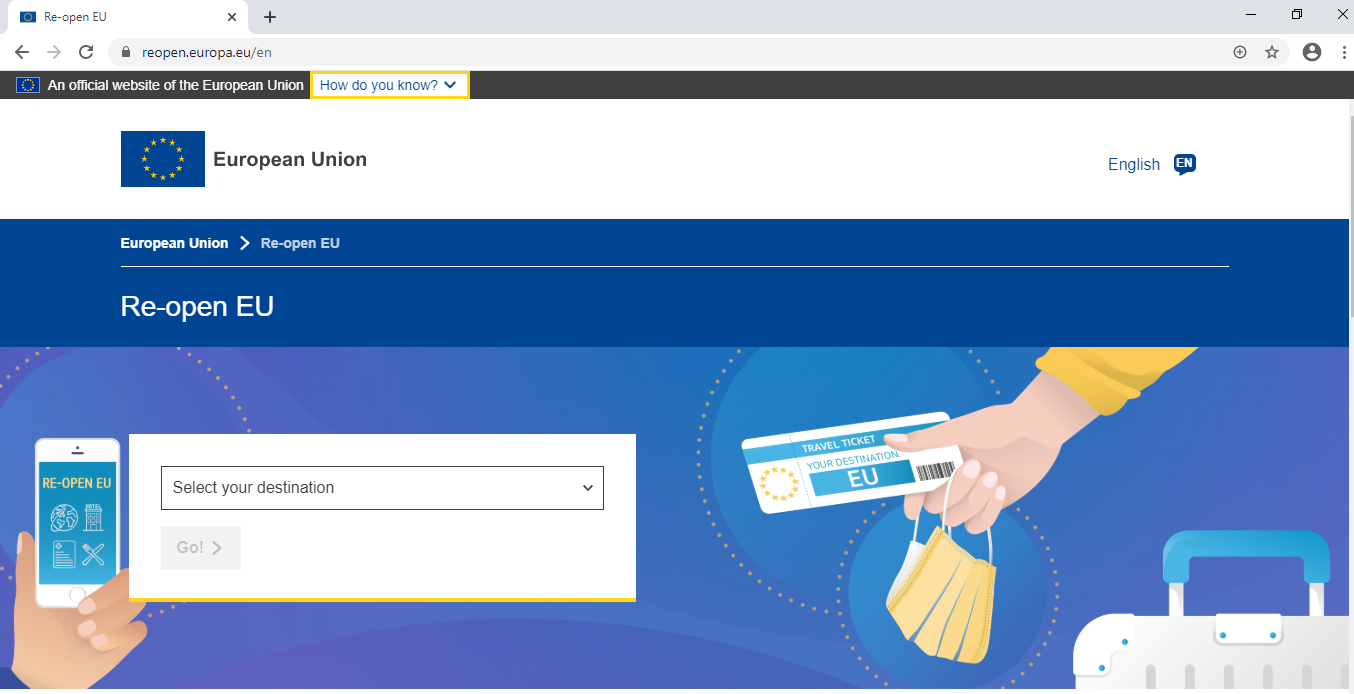The height and width of the screenshot is (694, 1354).
Task: Open the English language selector
Action: coord(1134,165)
